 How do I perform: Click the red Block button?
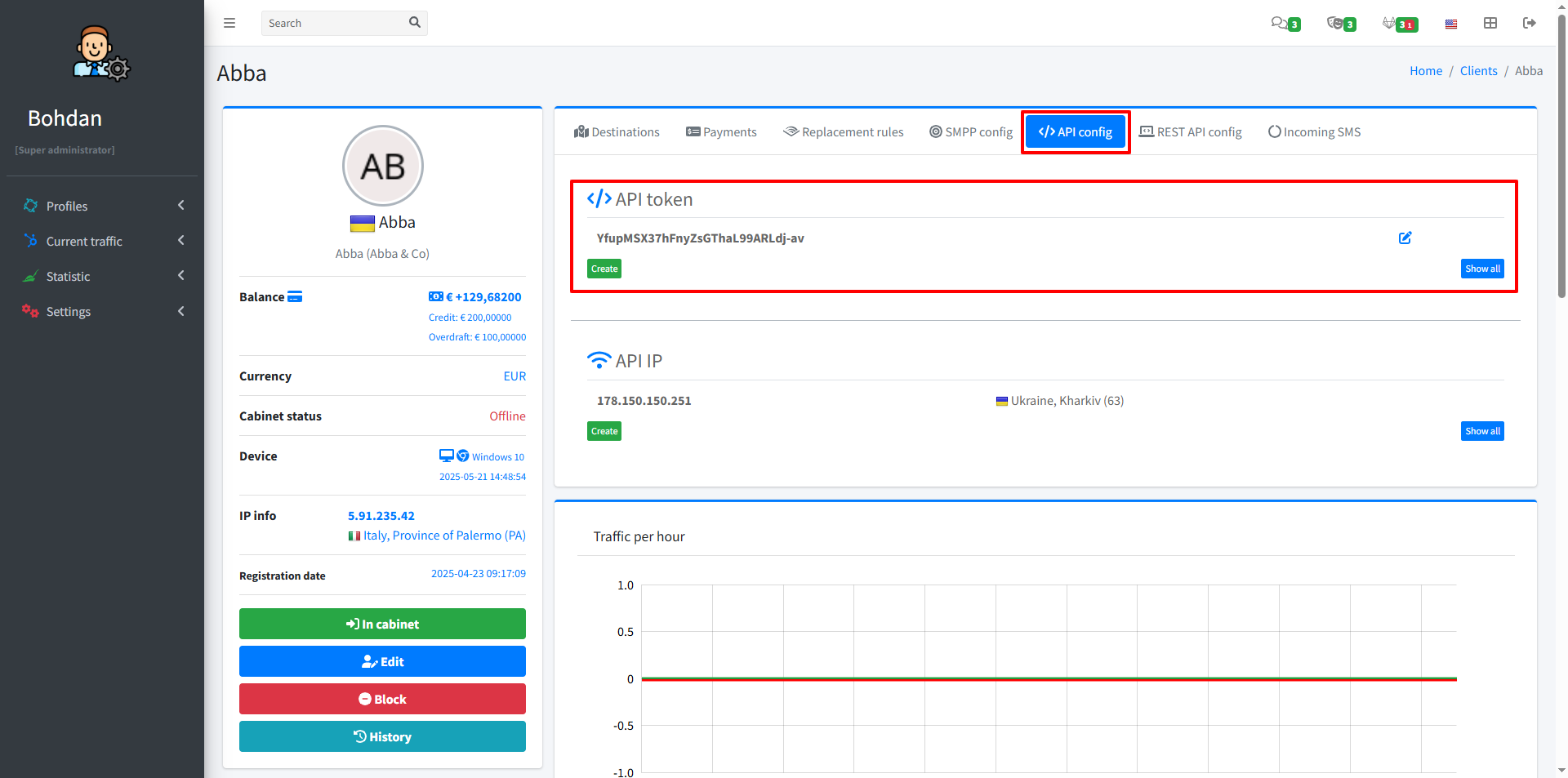click(x=382, y=699)
